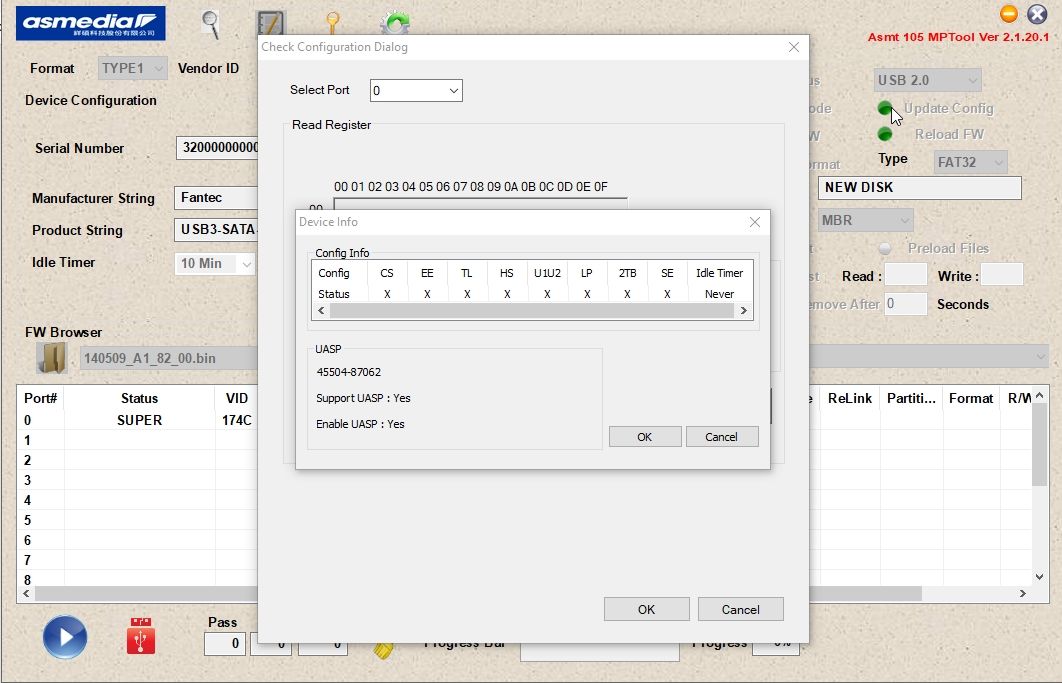Screen dimensions: 1062x683
Task: Click left arrow of Config Info scrollbar
Action: [321, 311]
